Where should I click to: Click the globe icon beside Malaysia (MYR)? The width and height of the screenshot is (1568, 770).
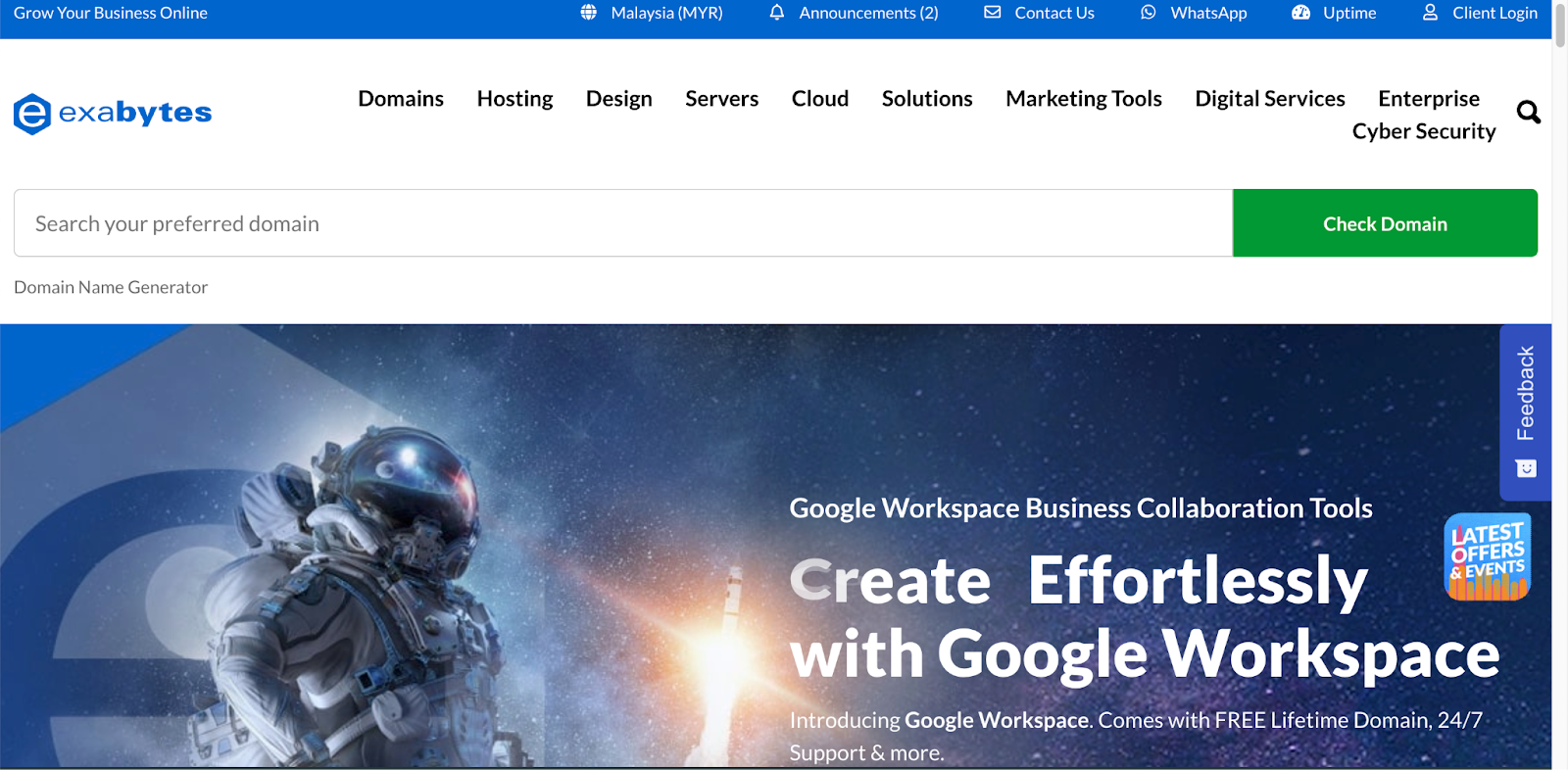tap(588, 13)
